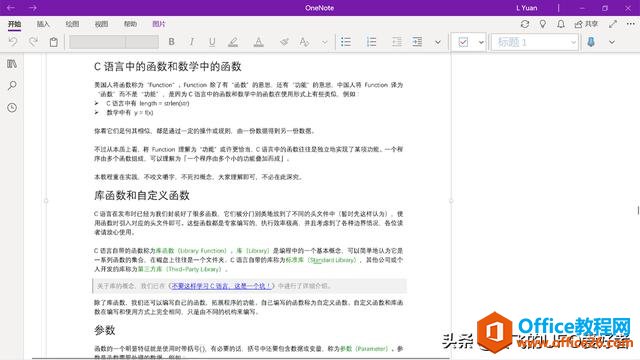This screenshot has height=360, width=640.
Task: Apply font color
Action: pyautogui.click(x=258, y=42)
